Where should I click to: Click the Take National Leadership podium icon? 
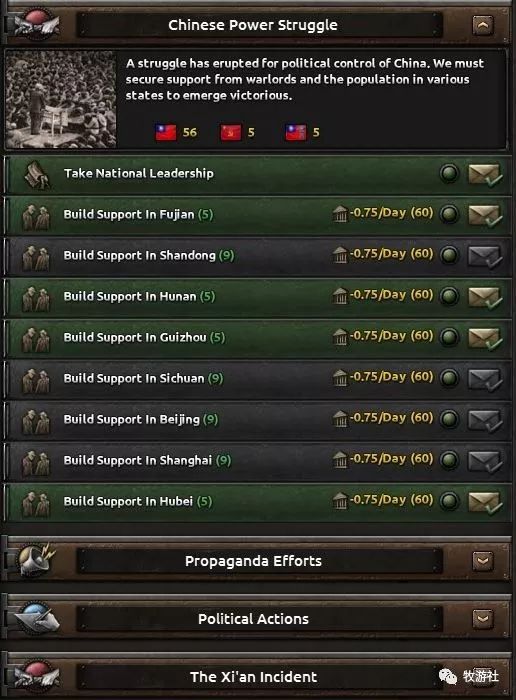37,174
